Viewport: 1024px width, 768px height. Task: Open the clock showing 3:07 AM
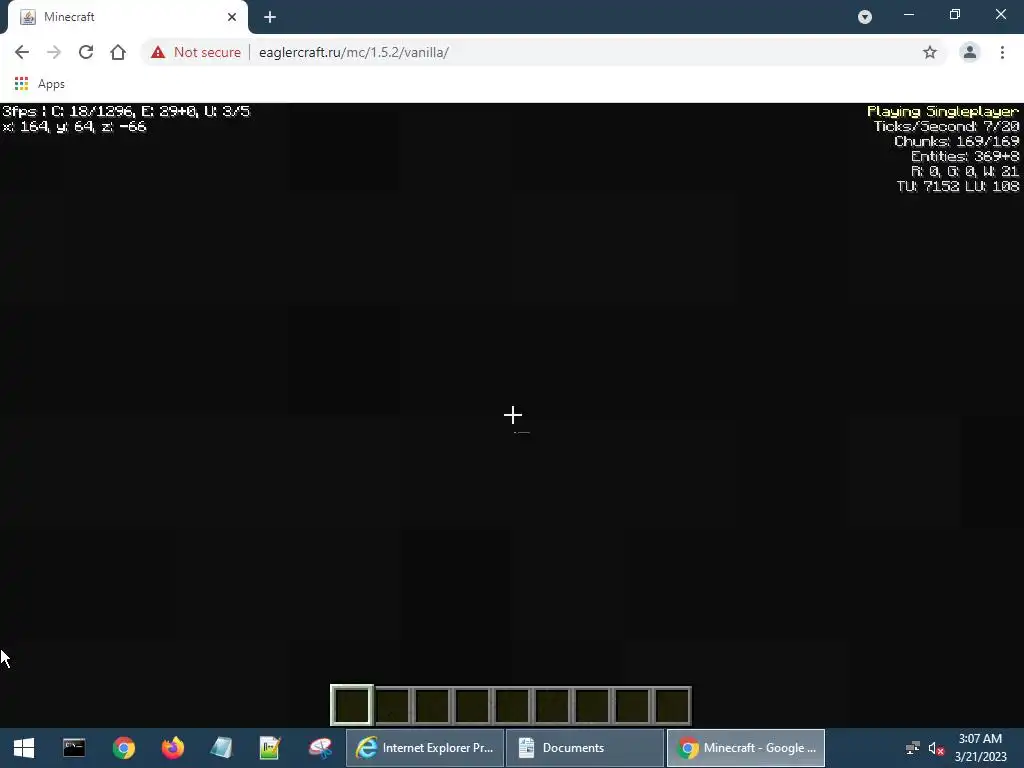coord(980,748)
